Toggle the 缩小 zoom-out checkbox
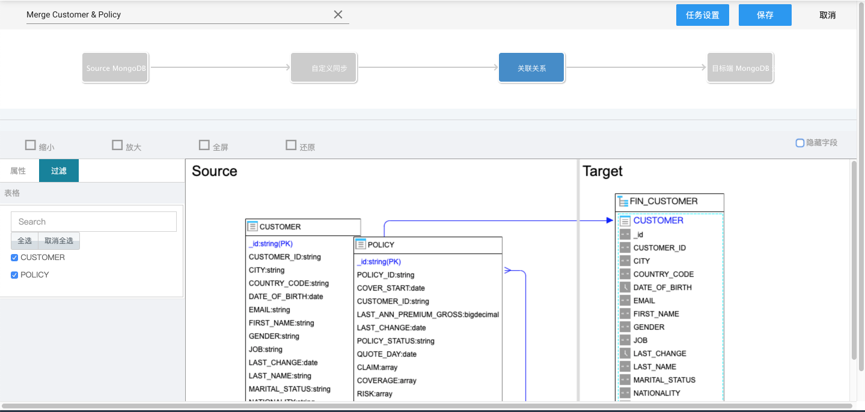 pos(30,145)
